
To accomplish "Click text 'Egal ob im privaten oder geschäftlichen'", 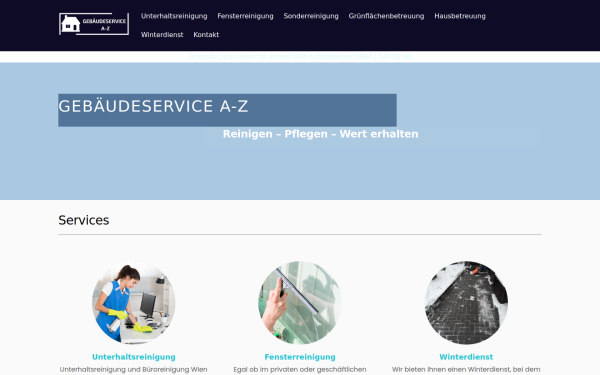I will [x=300, y=370].
